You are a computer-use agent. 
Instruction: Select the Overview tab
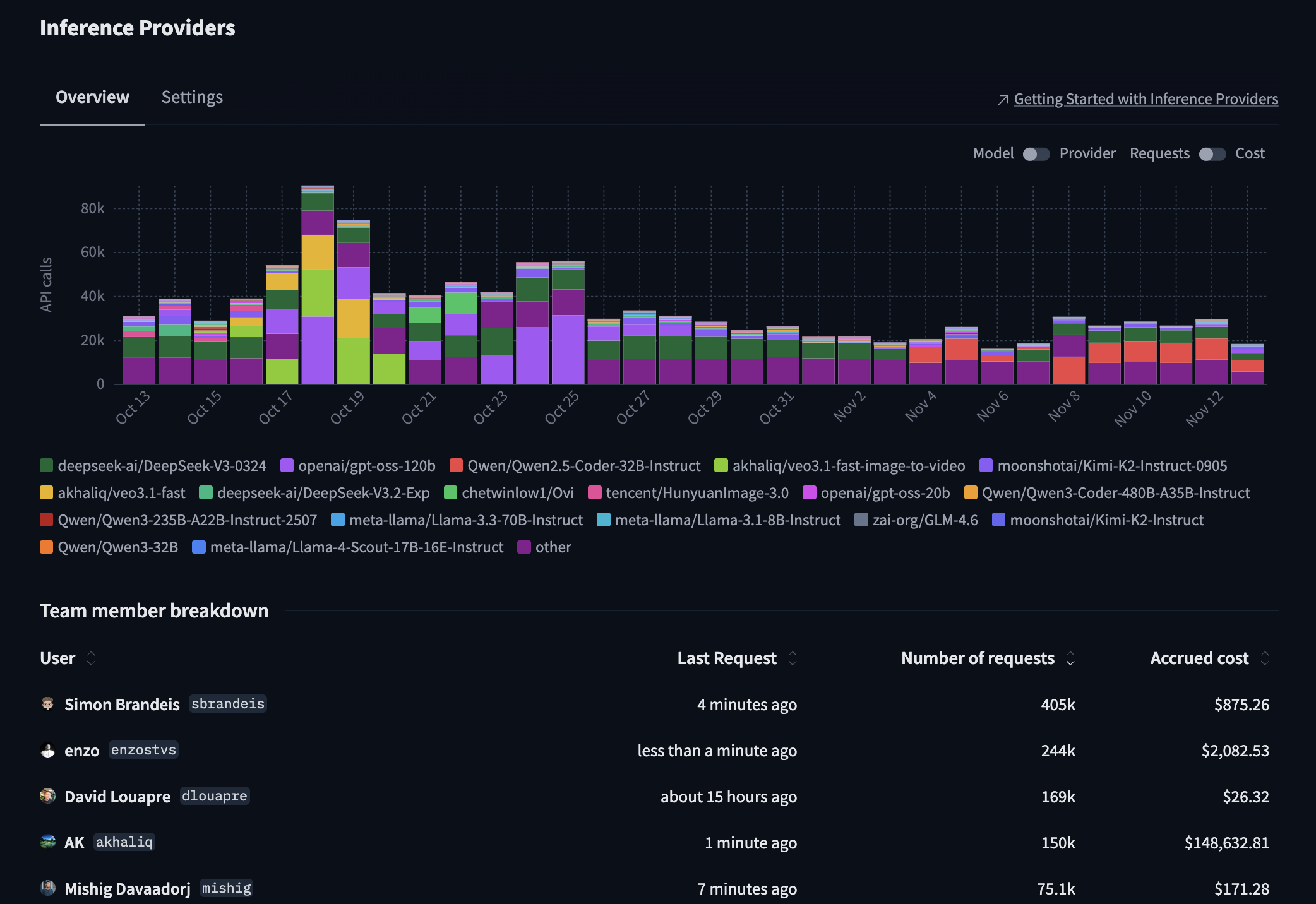tap(92, 97)
